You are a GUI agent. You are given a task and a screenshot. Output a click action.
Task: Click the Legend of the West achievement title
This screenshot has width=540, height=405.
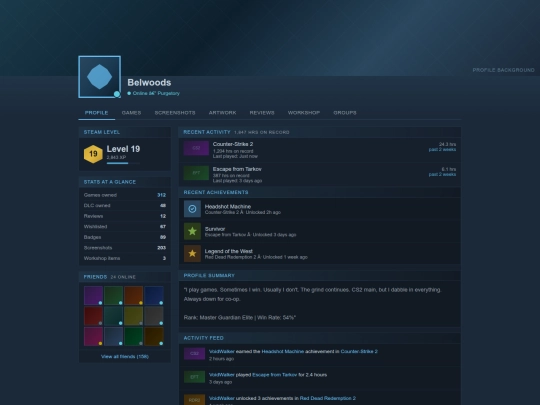(229, 251)
